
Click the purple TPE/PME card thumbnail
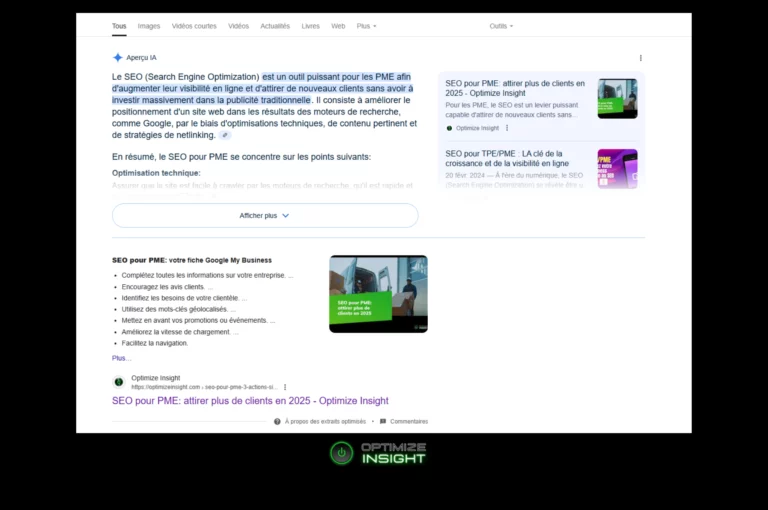(617, 169)
